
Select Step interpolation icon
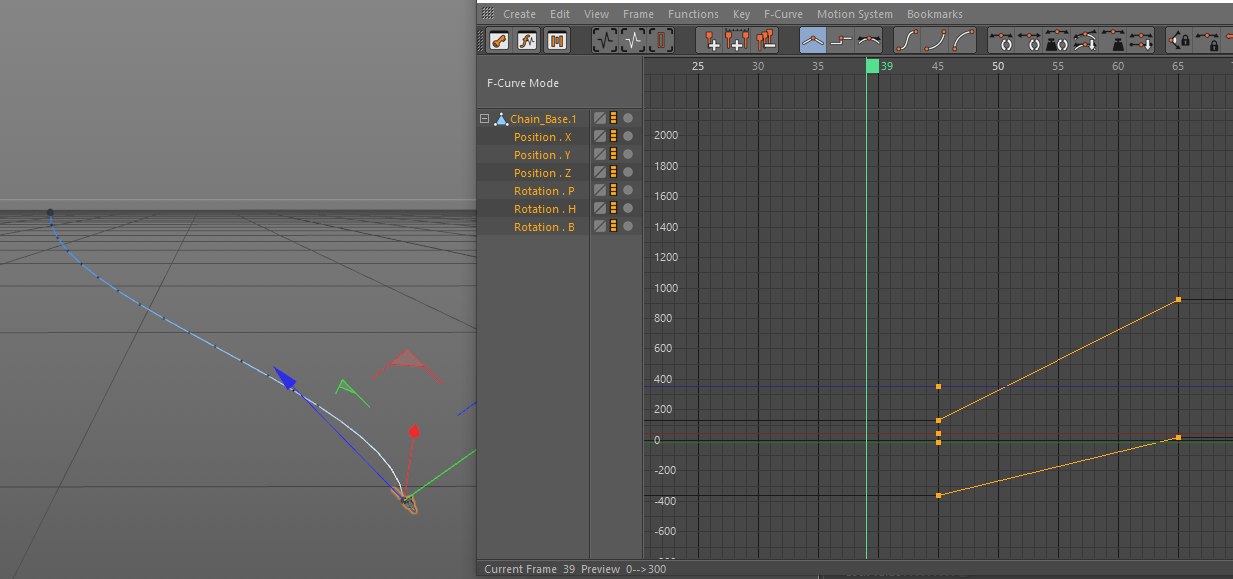(x=841, y=41)
